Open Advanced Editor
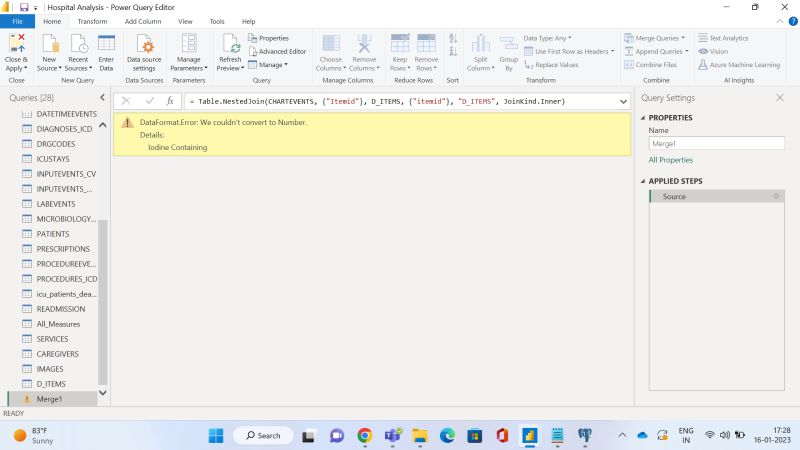 pyautogui.click(x=278, y=52)
